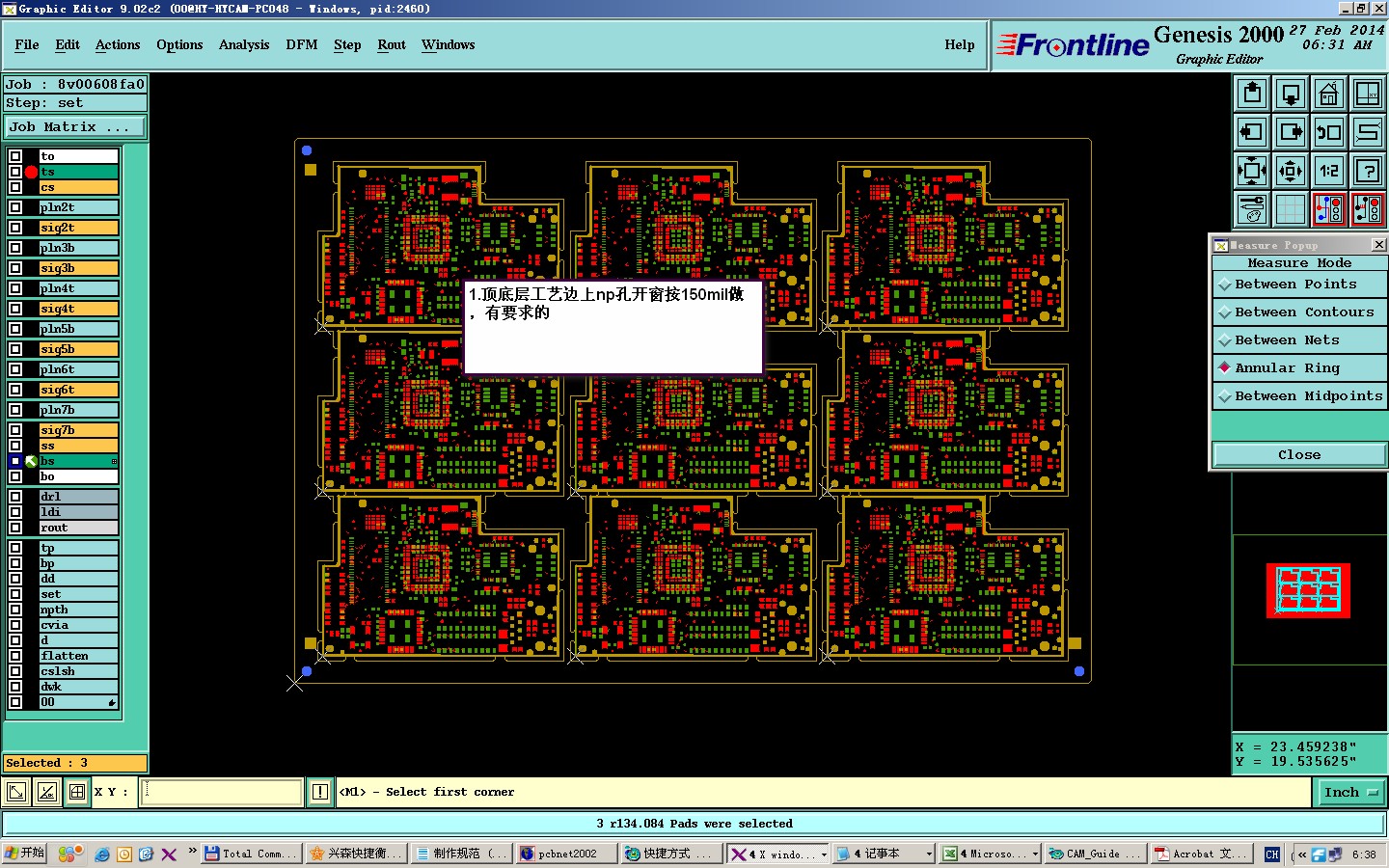
Task: Select Between Midpoints measure mode
Action: 1299,396
